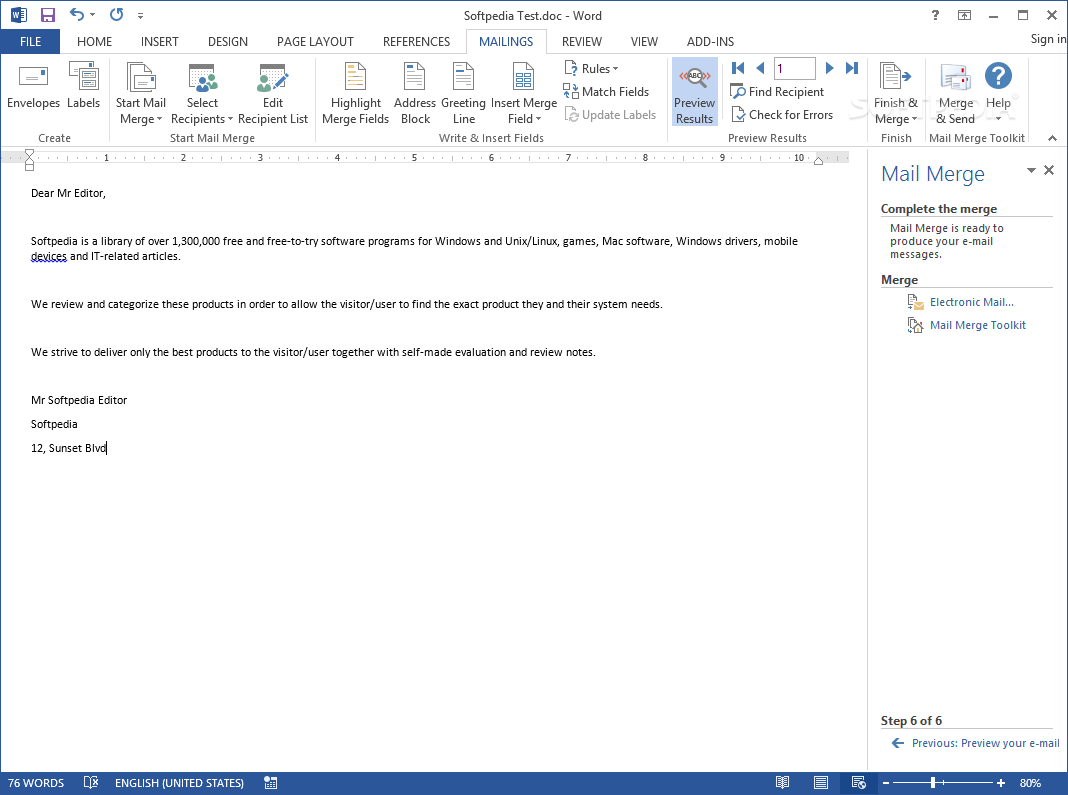Screen dimensions: 1068x795
Task: Open Finish & Merge dropdown
Action: click(x=896, y=93)
